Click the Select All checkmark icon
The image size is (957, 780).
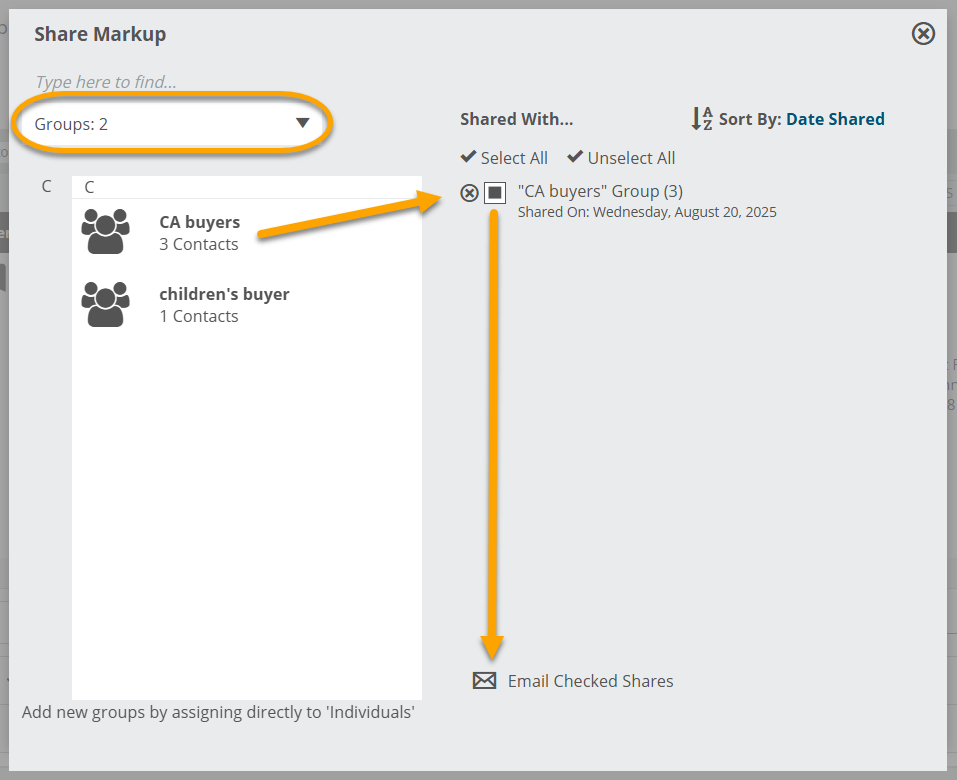click(x=468, y=156)
